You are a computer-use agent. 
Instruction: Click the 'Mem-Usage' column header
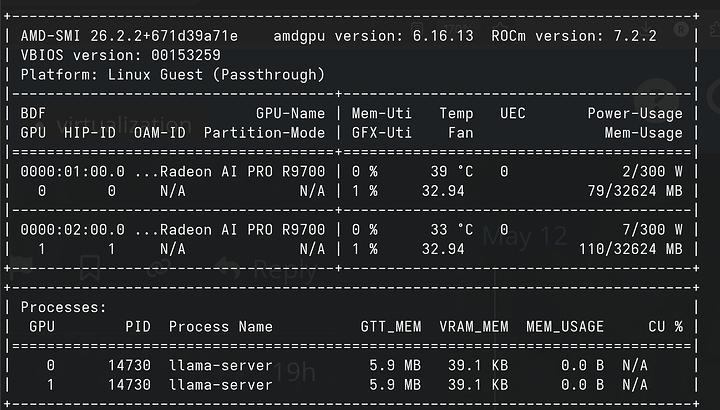[x=643, y=133]
